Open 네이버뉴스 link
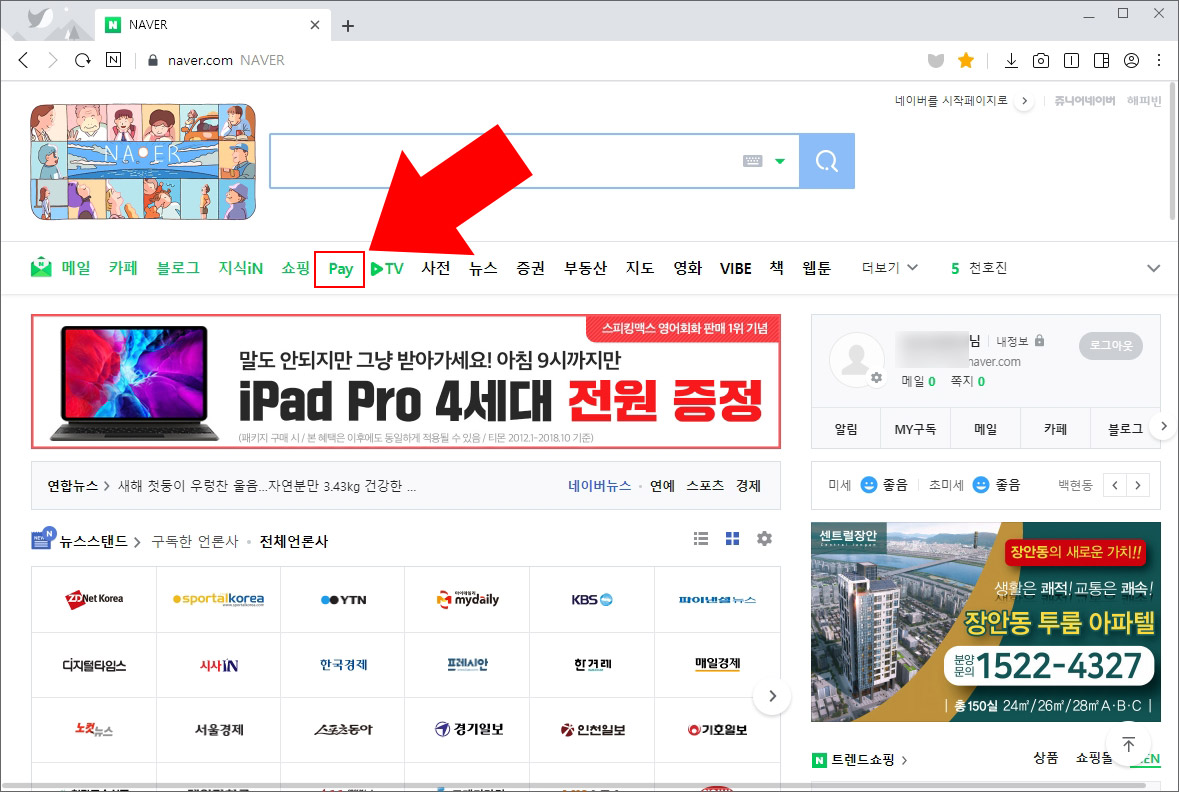Screen dimensions: 1179x792 pyautogui.click(x=599, y=486)
